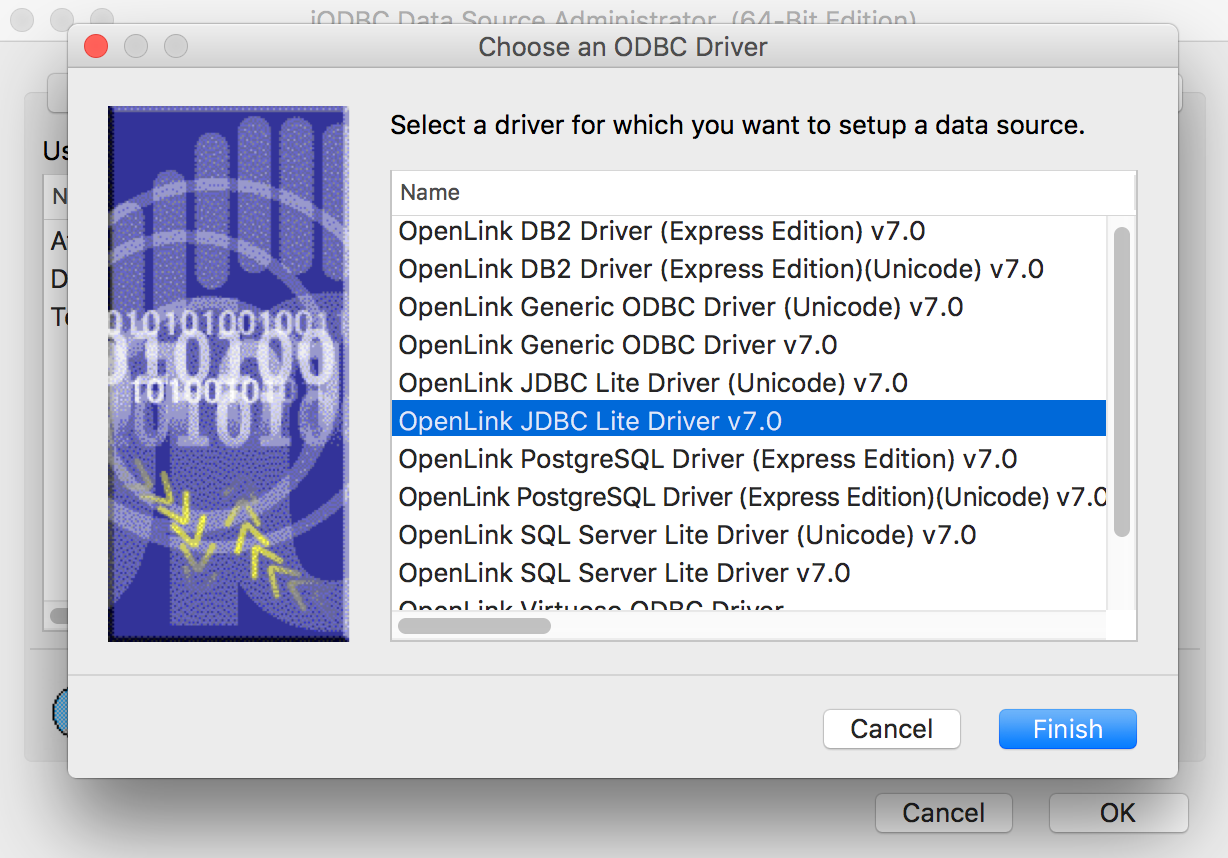Click the horizontal scrollbar below the driver list

(x=474, y=625)
